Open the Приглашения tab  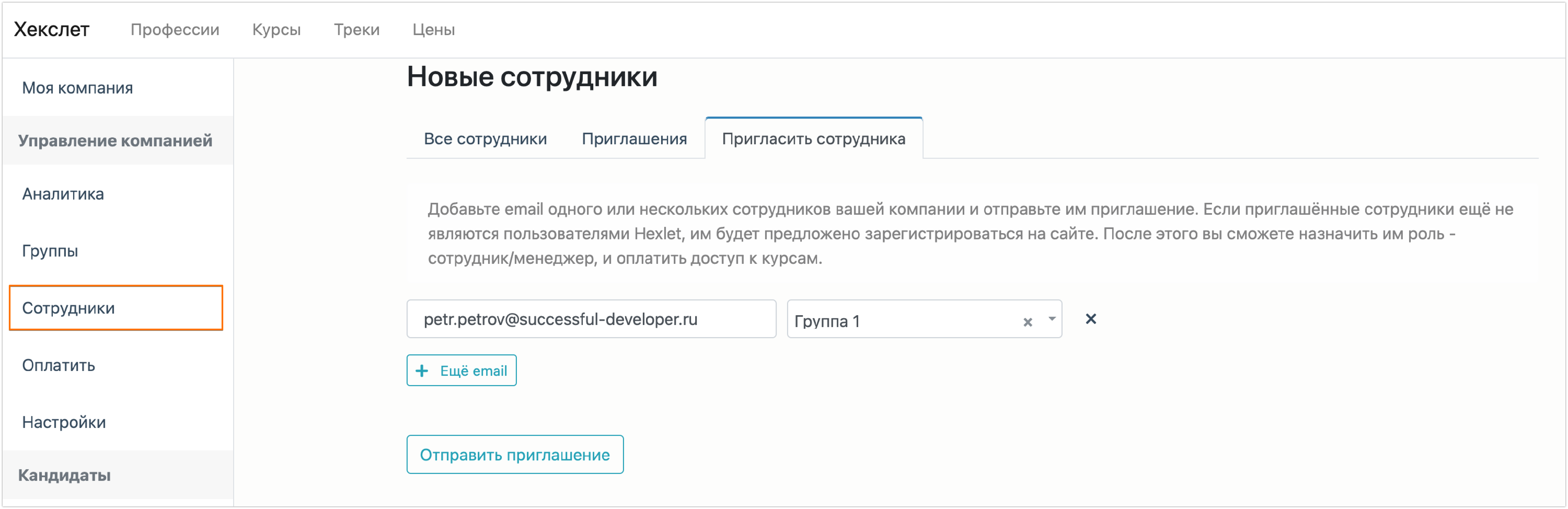pyautogui.click(x=635, y=139)
